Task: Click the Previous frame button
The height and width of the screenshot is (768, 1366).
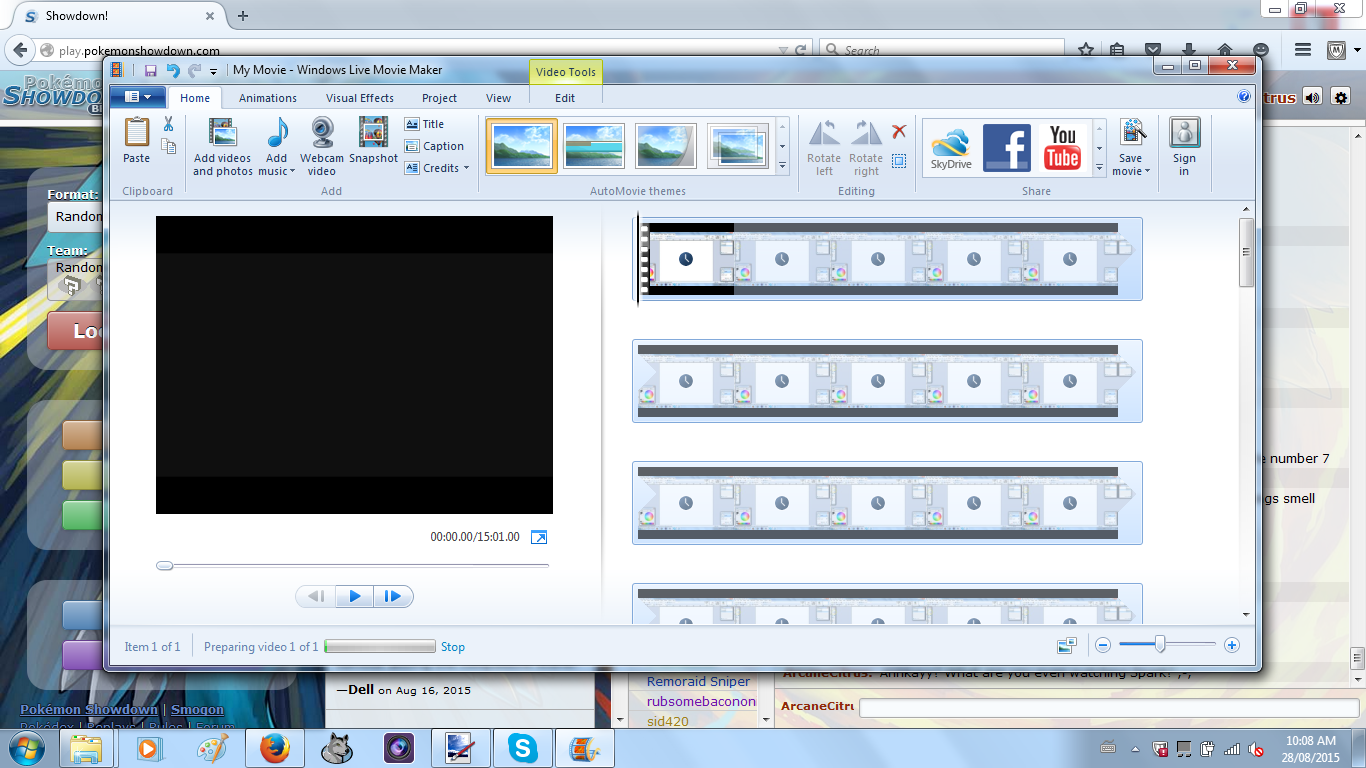Action: click(316, 597)
